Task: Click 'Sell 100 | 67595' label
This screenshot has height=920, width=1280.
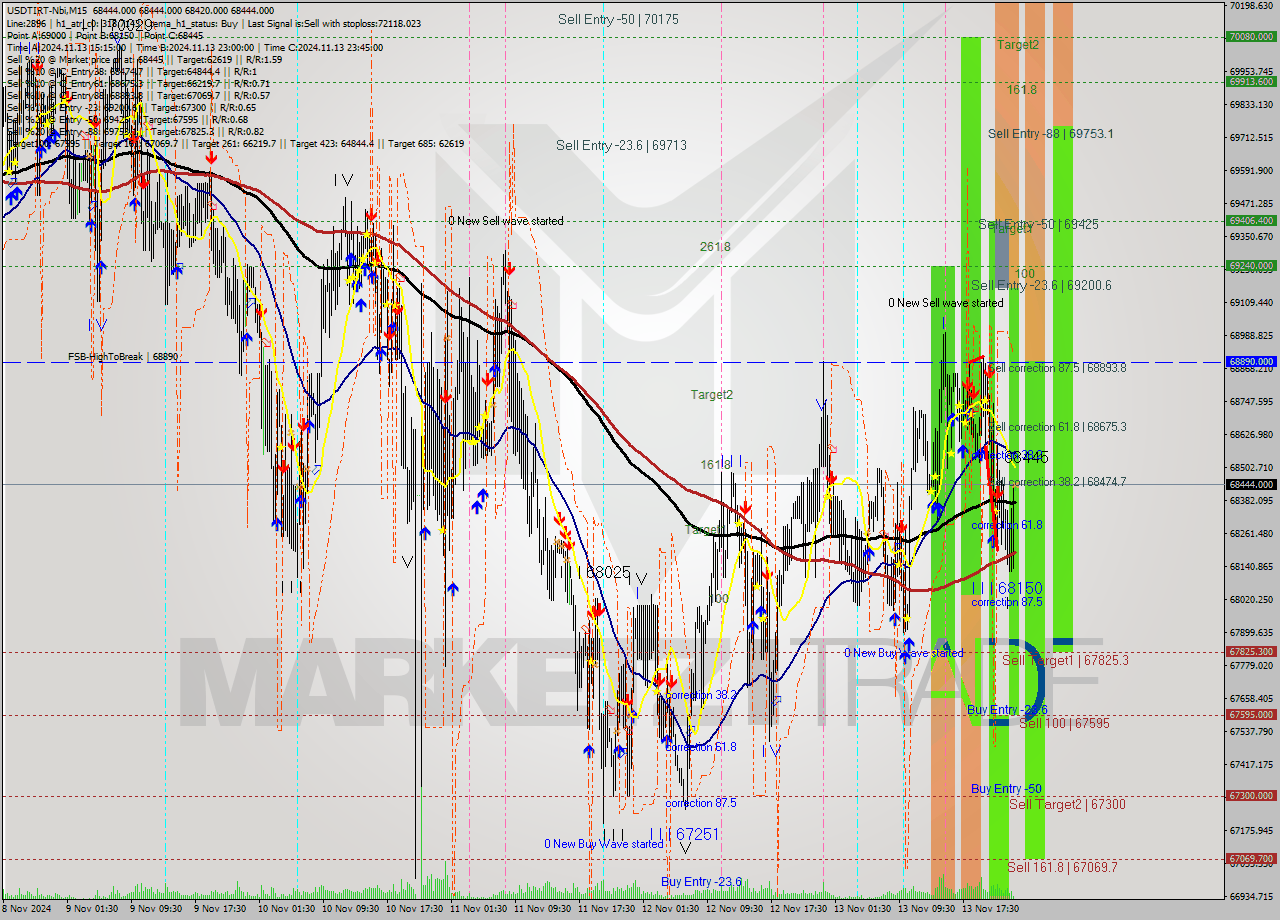Action: (1064, 722)
